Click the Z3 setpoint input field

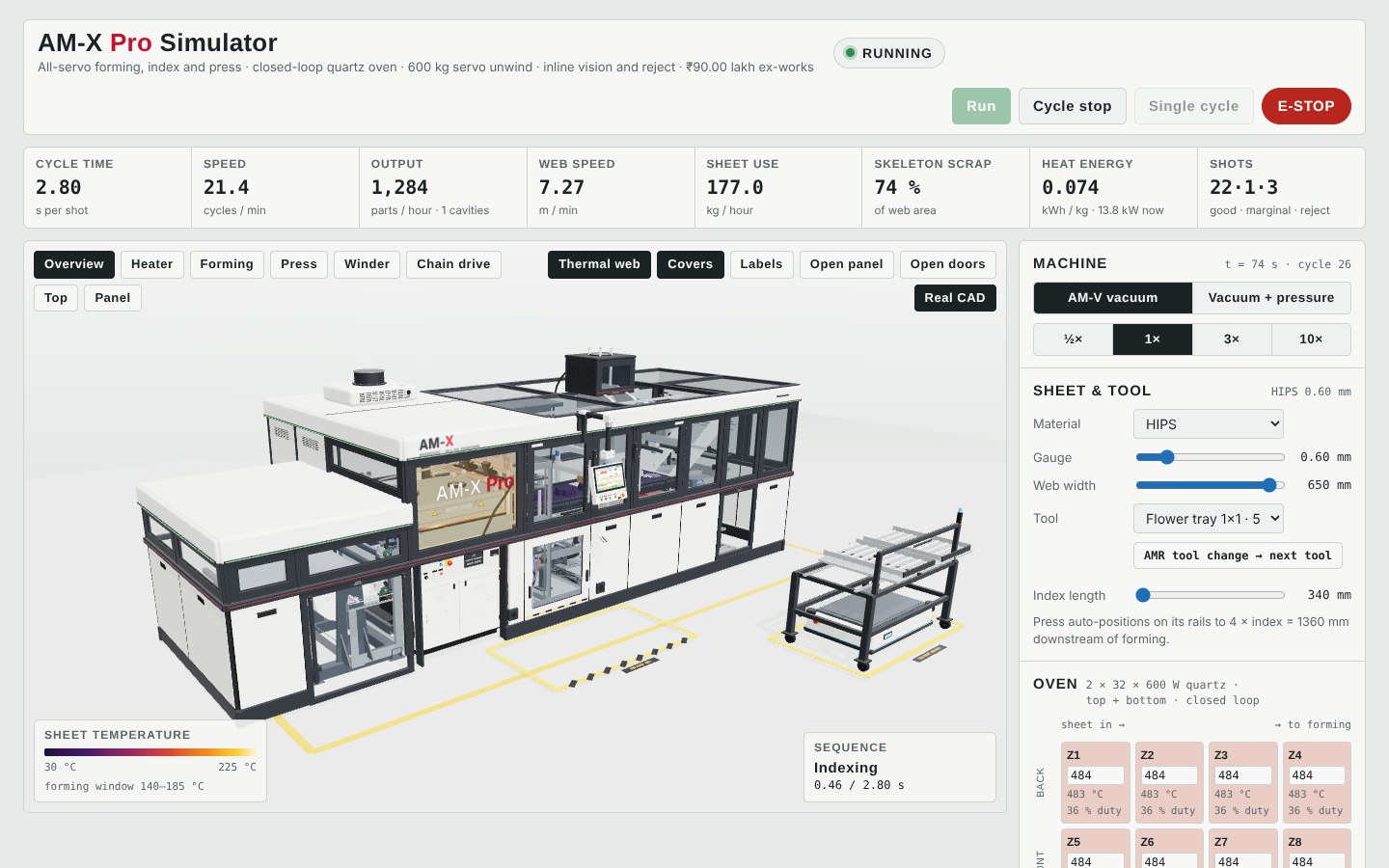[1242, 775]
